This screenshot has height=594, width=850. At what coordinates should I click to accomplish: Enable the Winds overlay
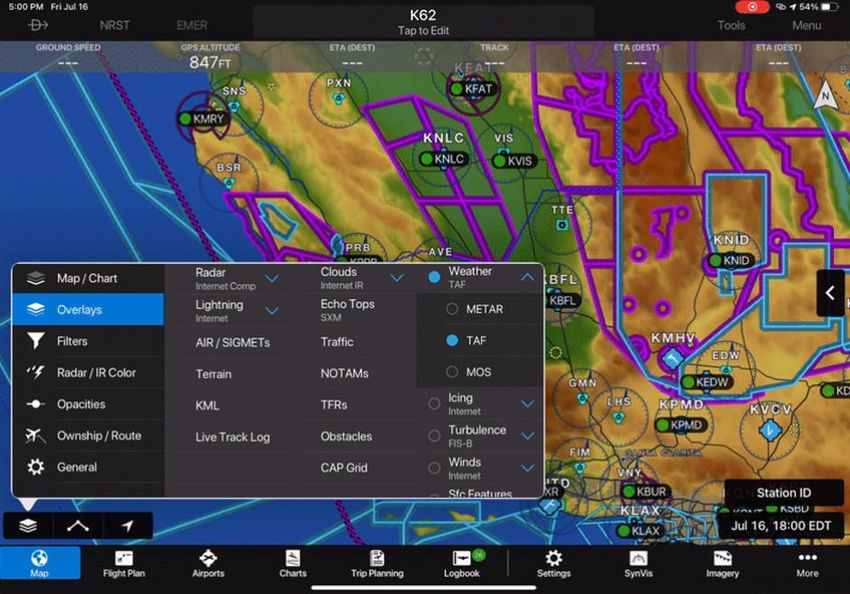tap(434, 468)
